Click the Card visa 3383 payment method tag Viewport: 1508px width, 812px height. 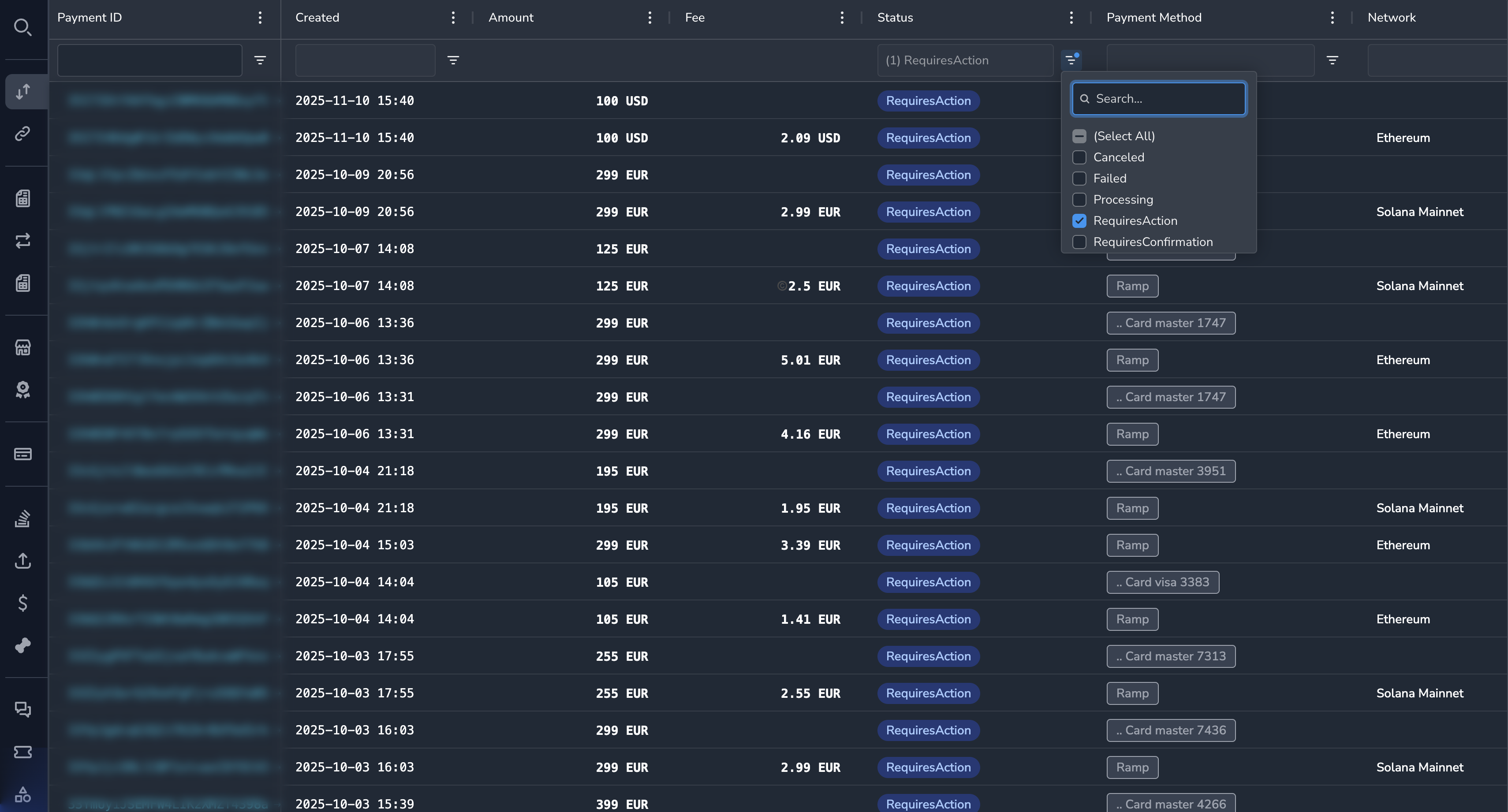point(1163,582)
